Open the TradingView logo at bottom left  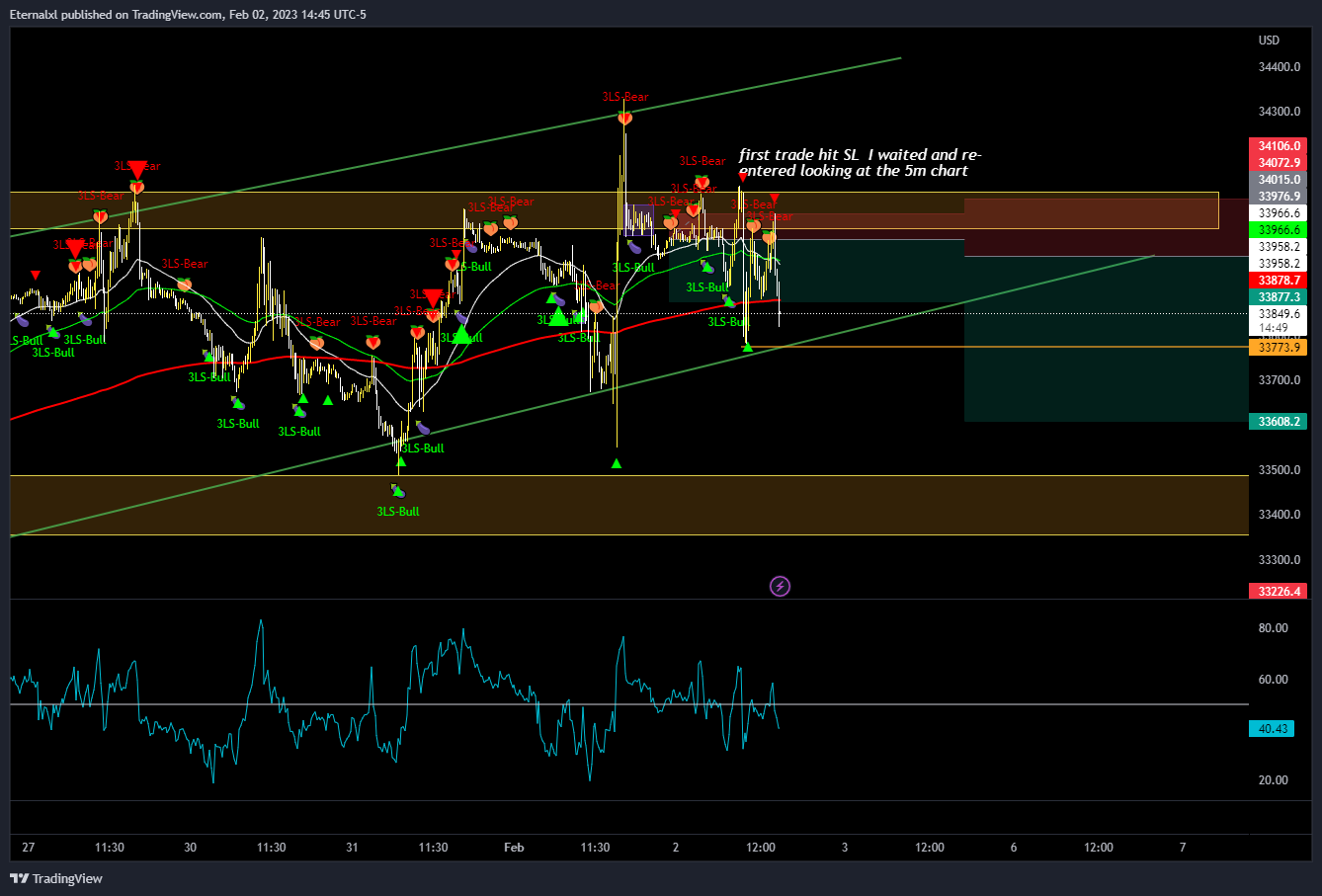pyautogui.click(x=56, y=878)
